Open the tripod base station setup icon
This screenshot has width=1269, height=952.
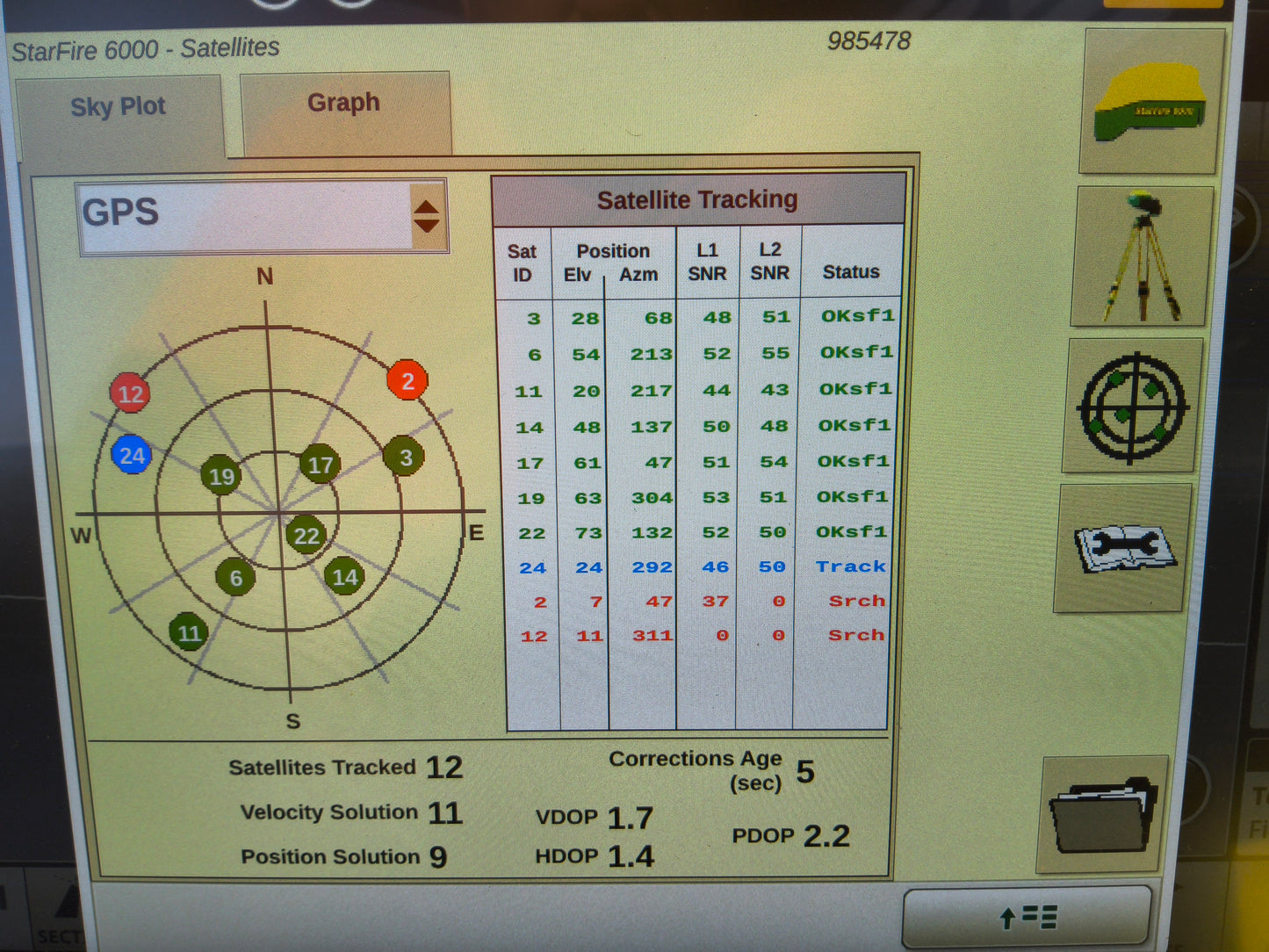[x=1142, y=256]
